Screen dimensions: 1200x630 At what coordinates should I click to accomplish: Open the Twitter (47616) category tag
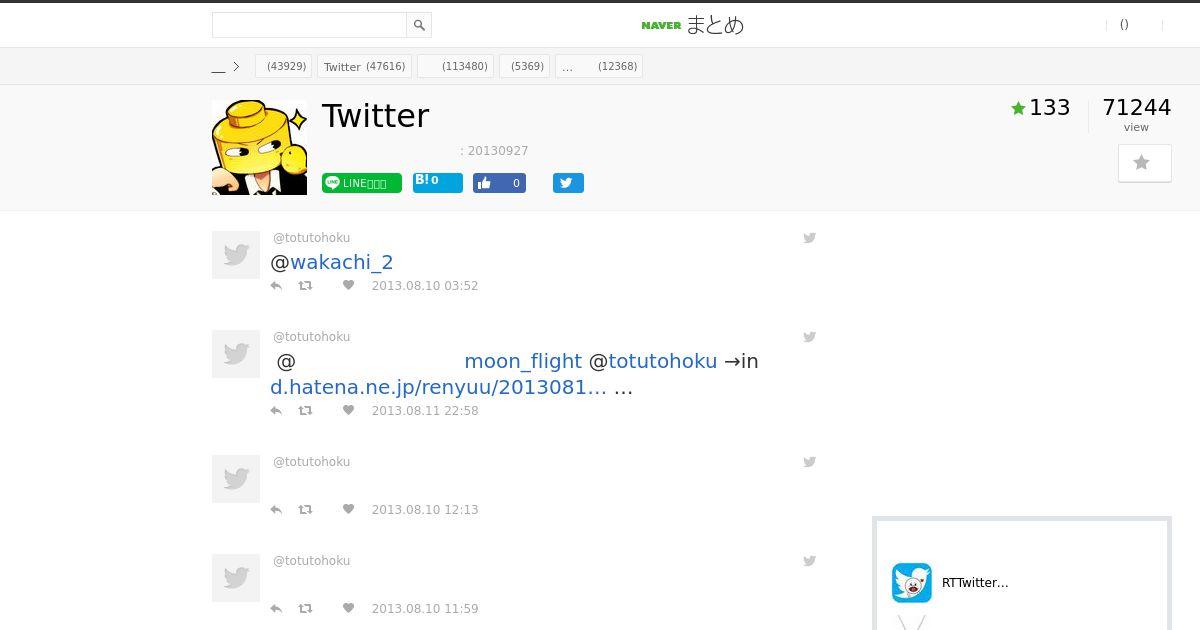coord(364,66)
